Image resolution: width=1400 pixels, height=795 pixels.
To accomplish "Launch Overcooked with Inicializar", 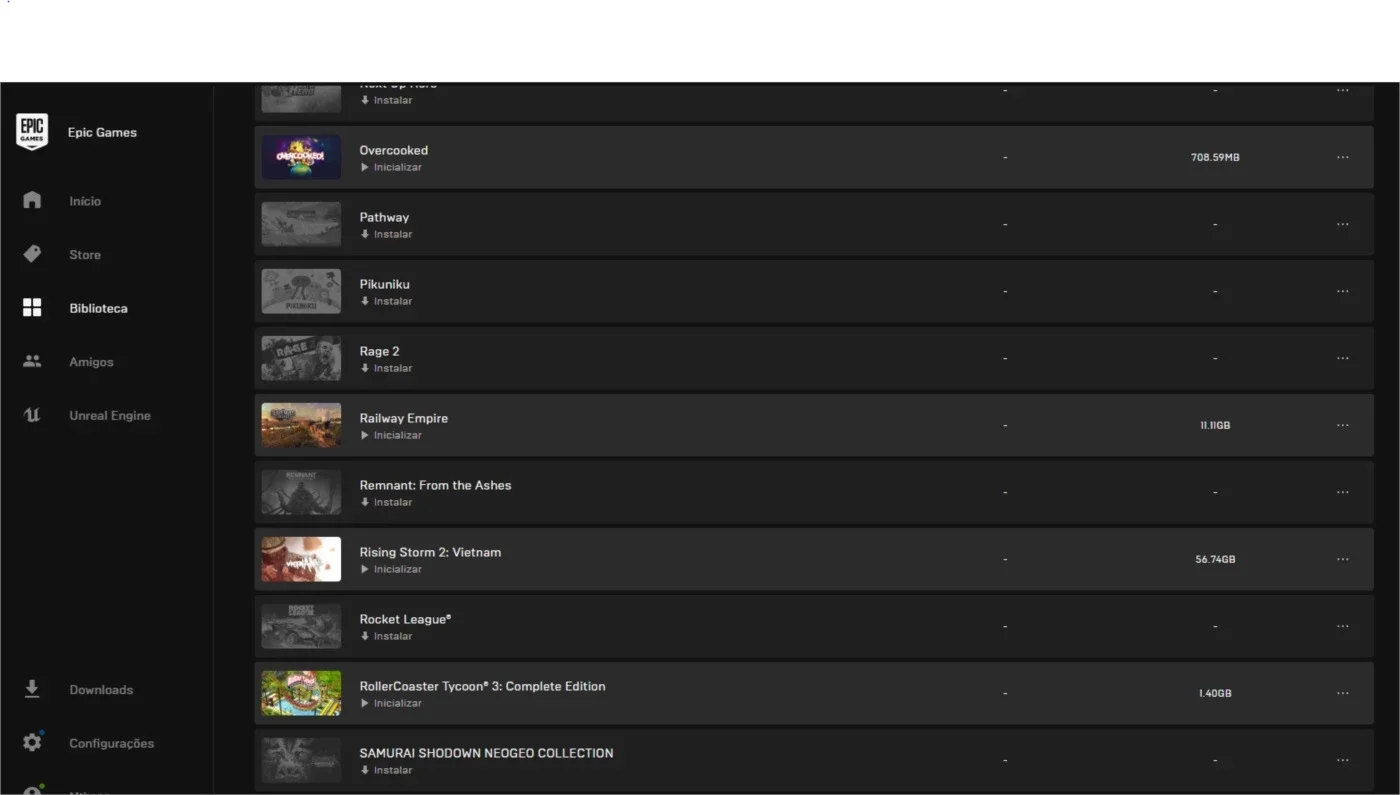I will pos(391,167).
